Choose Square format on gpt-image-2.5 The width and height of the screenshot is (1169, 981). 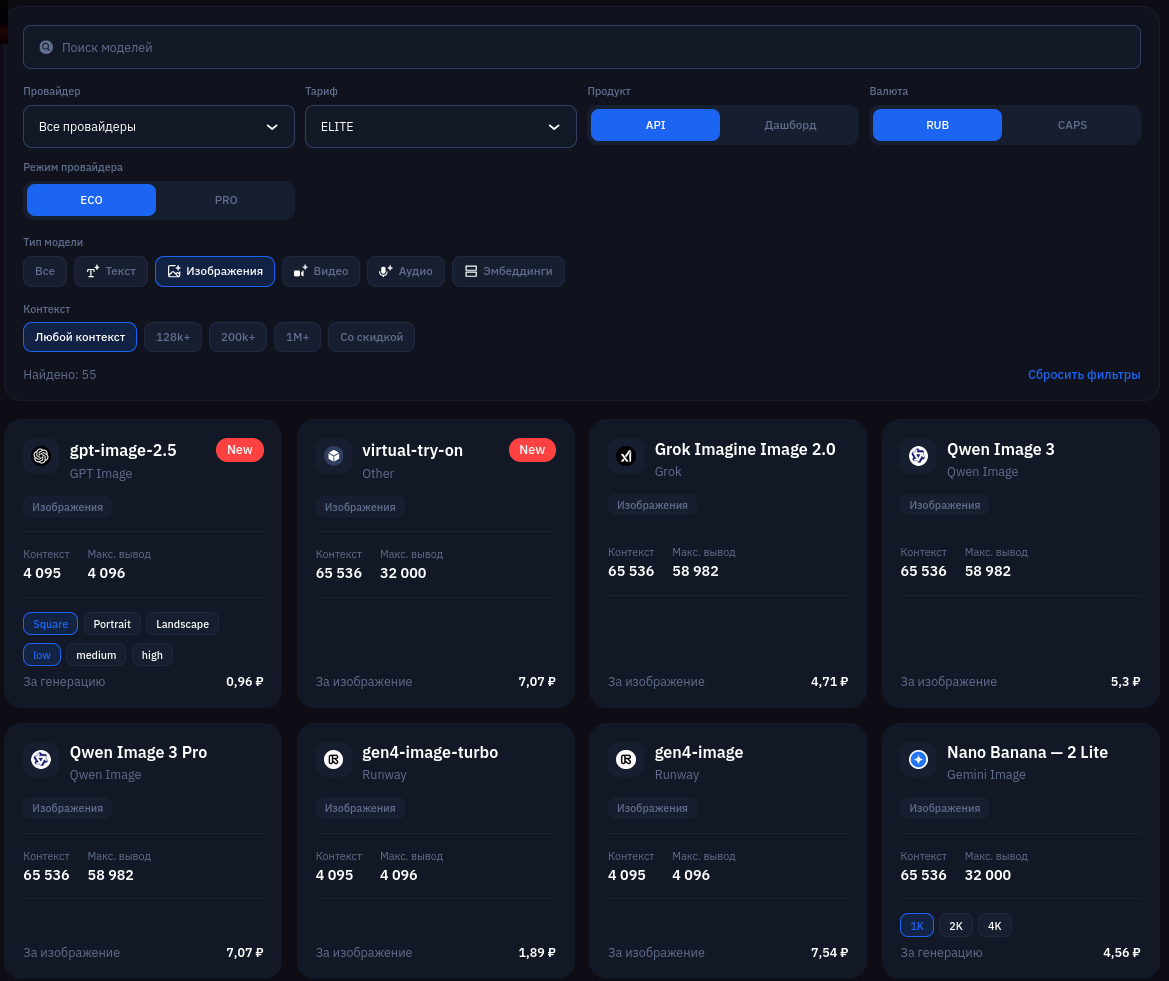coord(51,624)
